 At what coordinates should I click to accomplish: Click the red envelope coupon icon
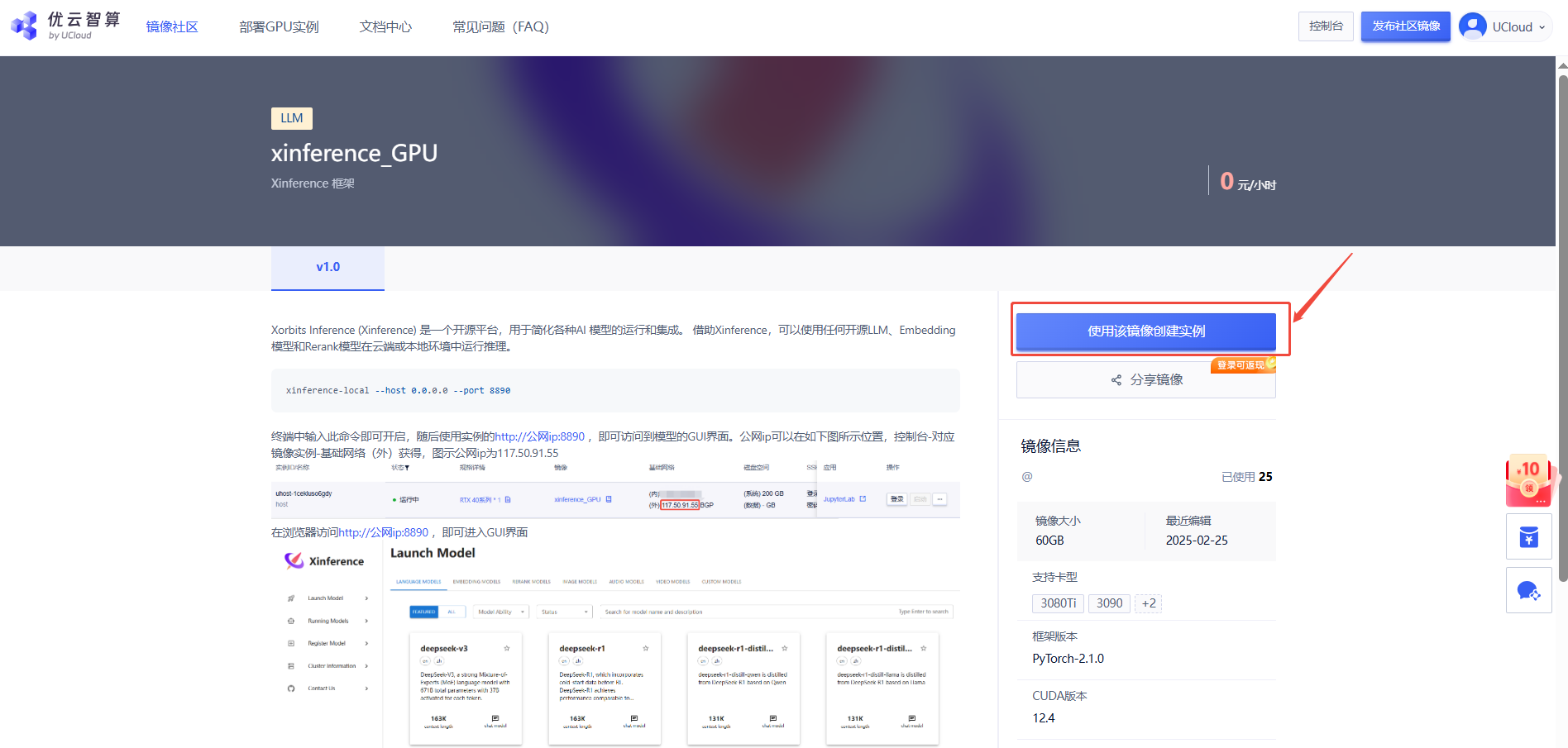pyautogui.click(x=1530, y=481)
